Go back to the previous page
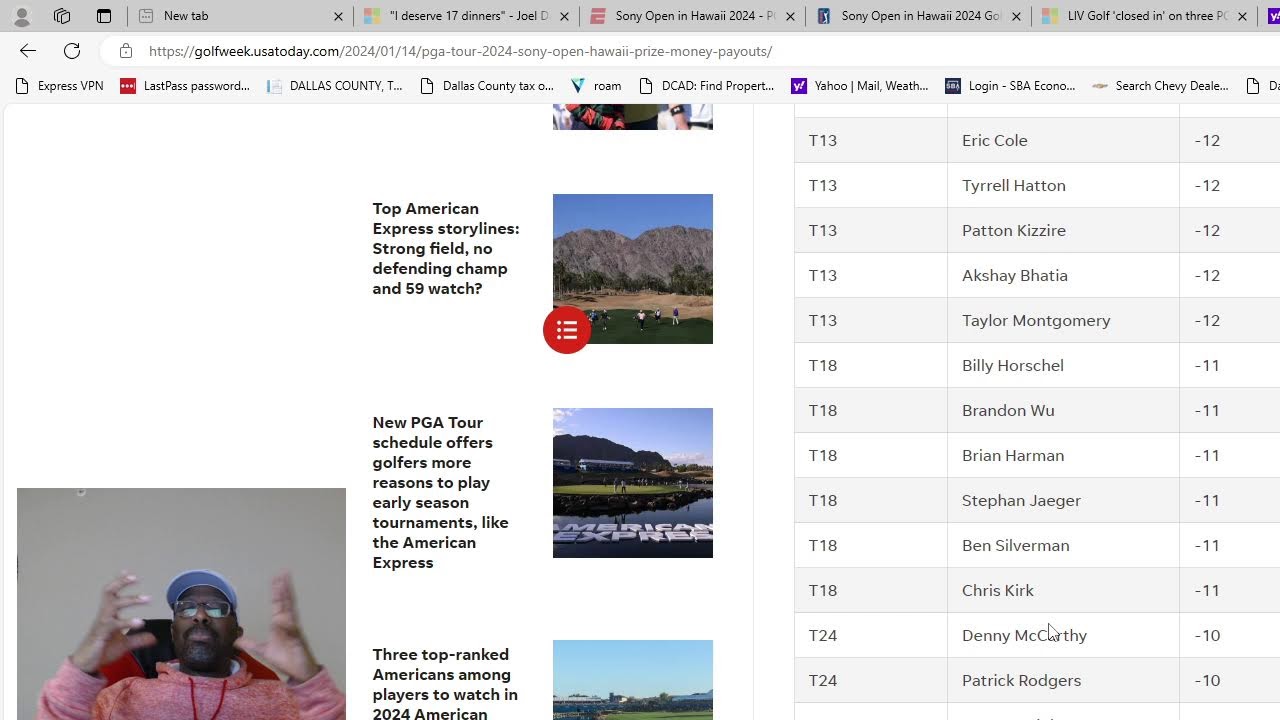This screenshot has height=720, width=1280. (x=27, y=51)
